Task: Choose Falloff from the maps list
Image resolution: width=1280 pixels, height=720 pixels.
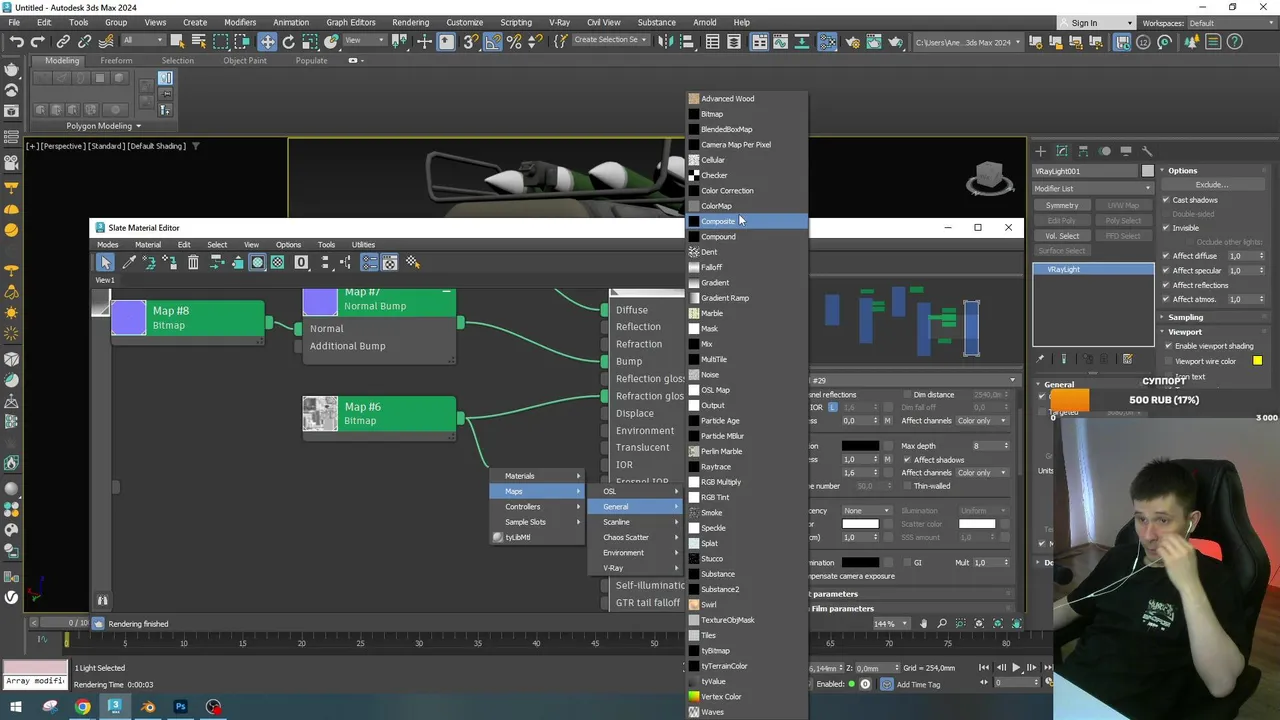Action: coord(746,267)
